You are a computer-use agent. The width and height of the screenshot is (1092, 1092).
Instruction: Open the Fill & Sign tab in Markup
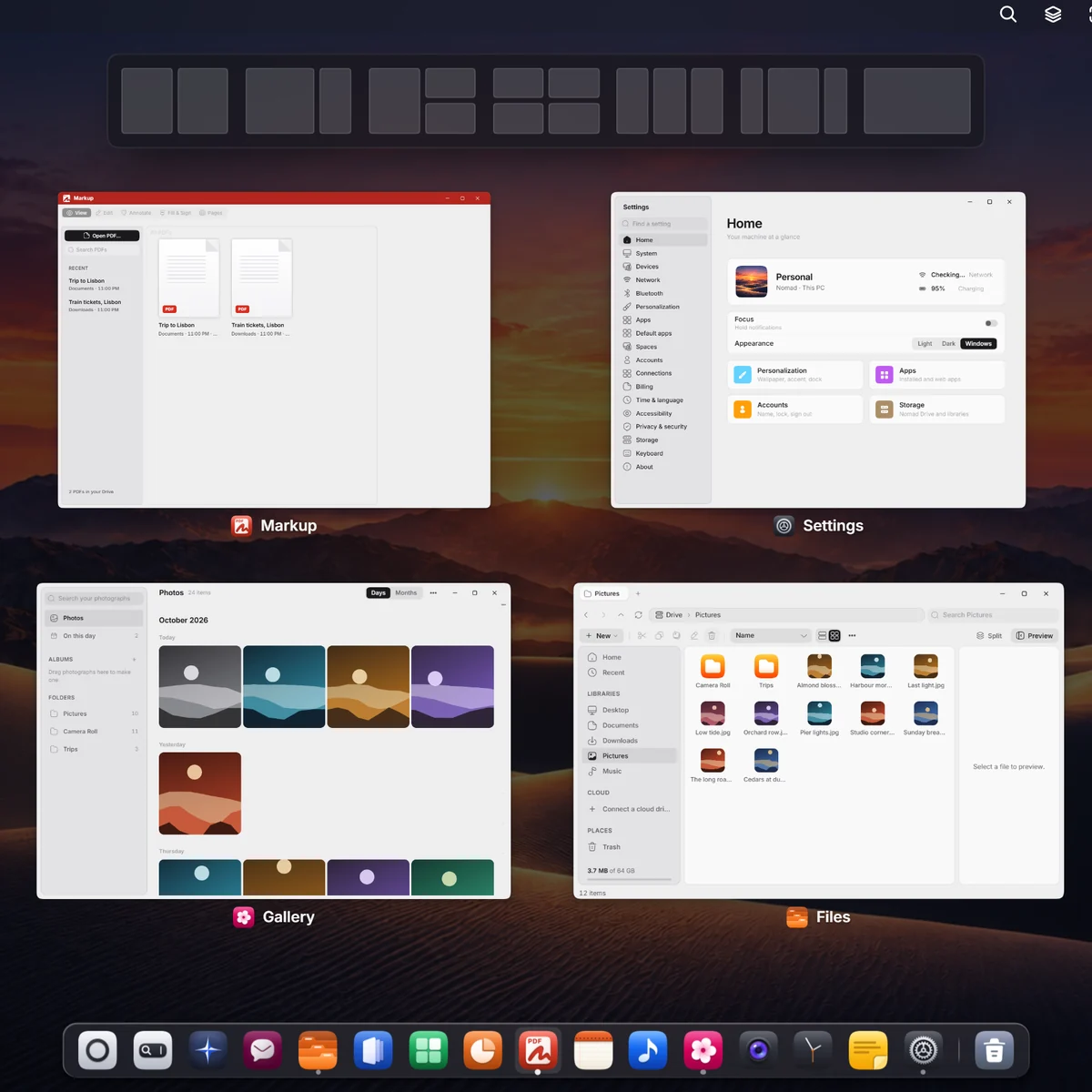(x=176, y=213)
